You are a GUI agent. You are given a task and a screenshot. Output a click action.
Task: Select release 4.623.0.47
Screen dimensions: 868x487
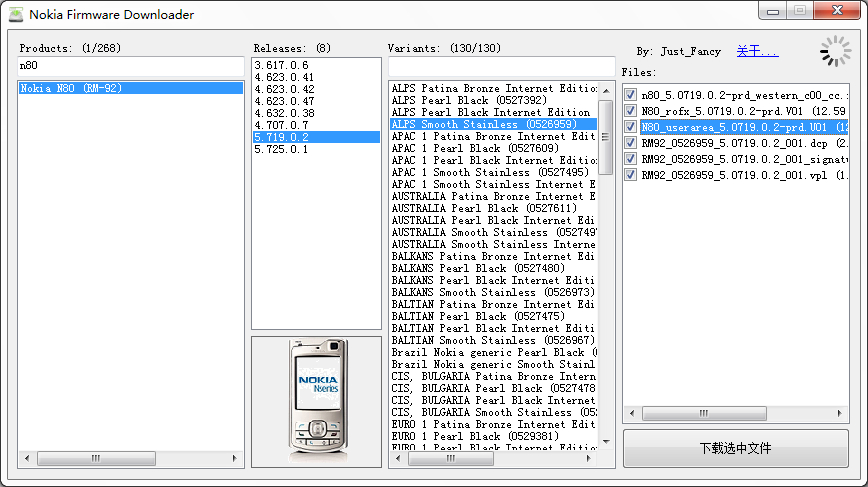[316, 101]
